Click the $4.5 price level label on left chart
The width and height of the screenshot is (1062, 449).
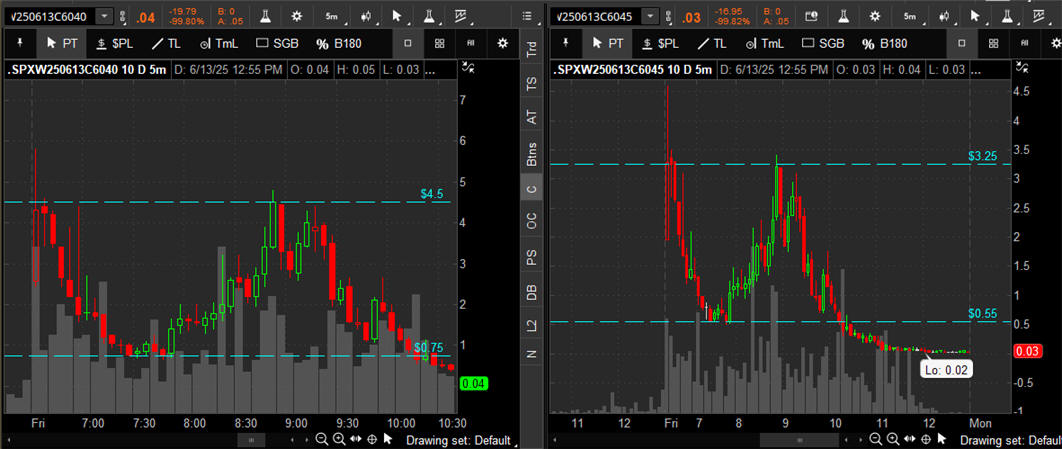(x=431, y=194)
